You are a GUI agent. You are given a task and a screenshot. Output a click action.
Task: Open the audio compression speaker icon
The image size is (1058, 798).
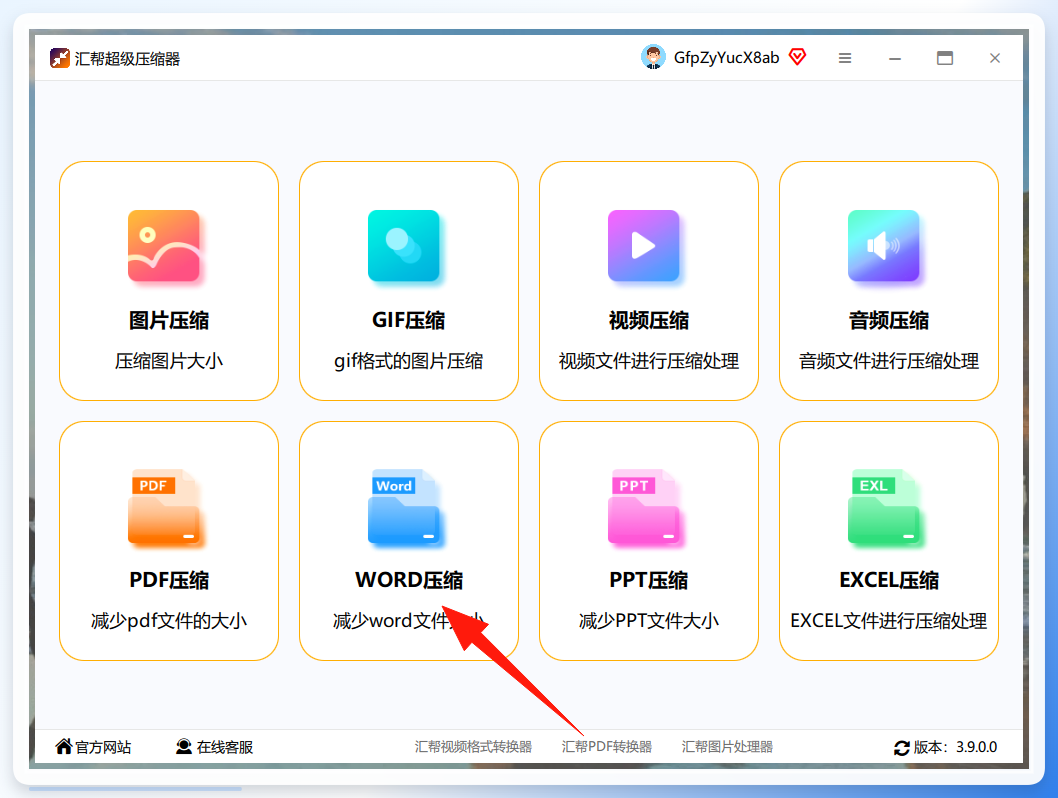click(x=884, y=246)
